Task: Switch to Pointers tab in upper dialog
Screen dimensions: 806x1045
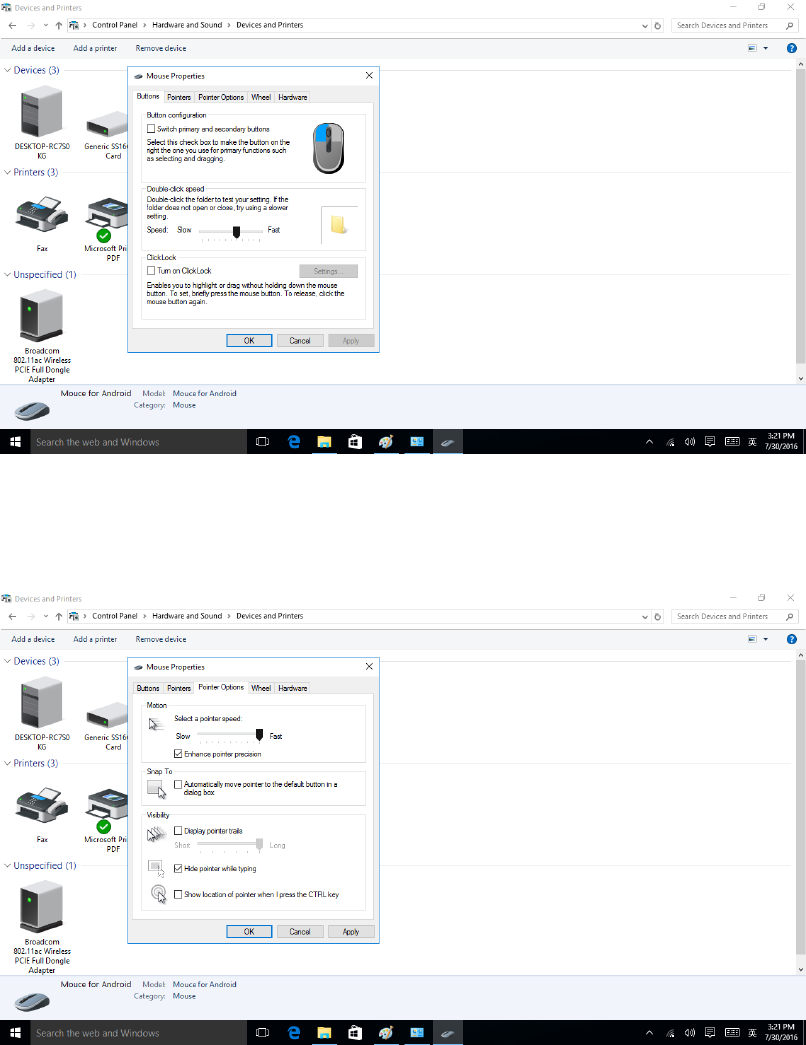Action: pos(179,97)
